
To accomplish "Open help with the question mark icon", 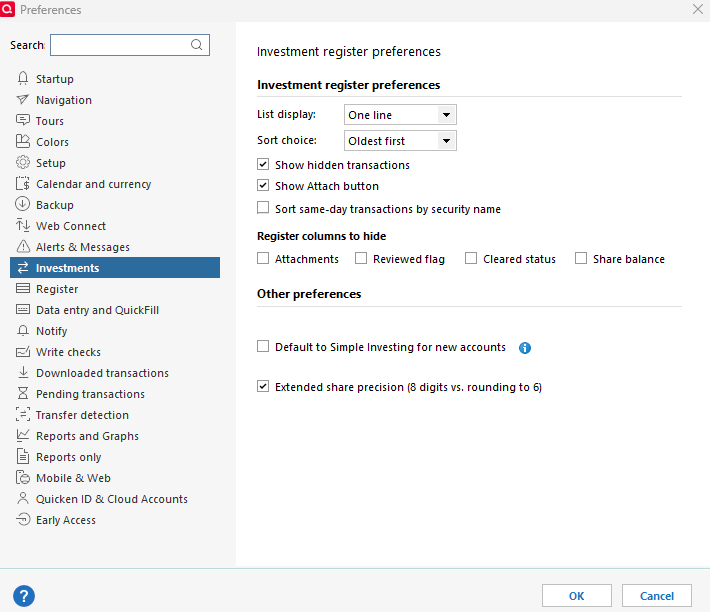I will coord(24,596).
